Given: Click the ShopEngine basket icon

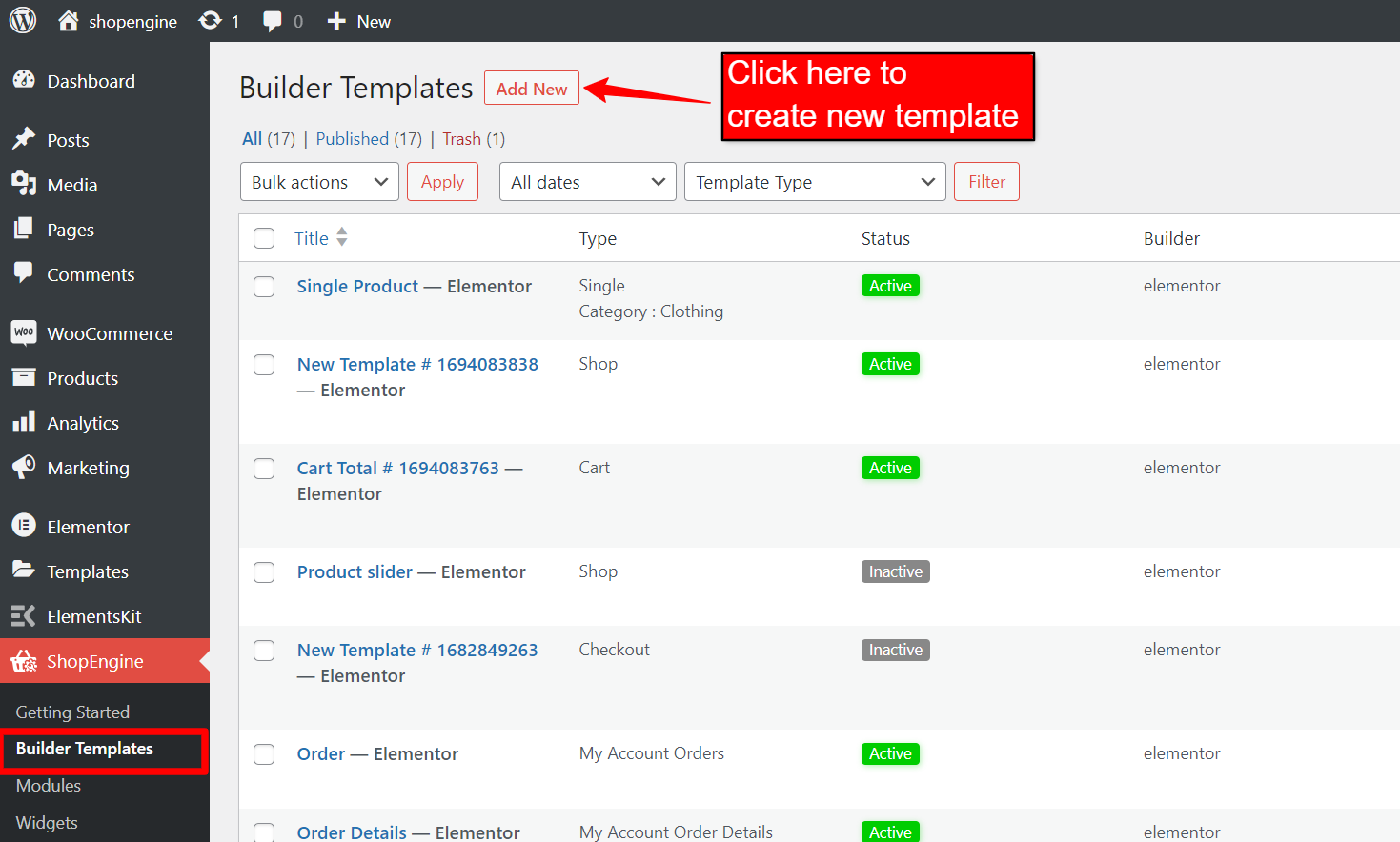Looking at the screenshot, I should coord(24,660).
